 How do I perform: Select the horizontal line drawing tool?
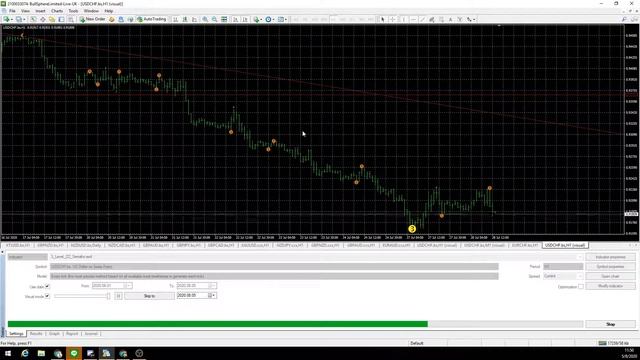coord(413,19)
